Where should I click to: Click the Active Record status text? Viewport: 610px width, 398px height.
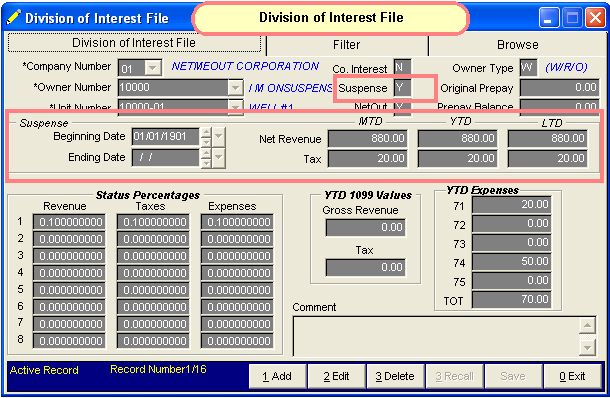point(44,370)
